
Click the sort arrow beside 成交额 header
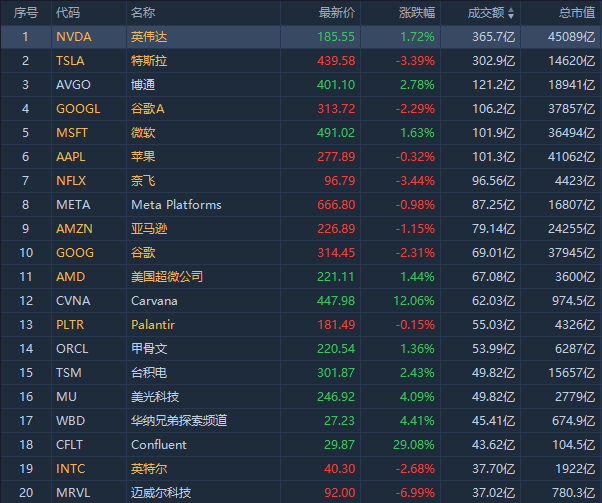pos(512,13)
